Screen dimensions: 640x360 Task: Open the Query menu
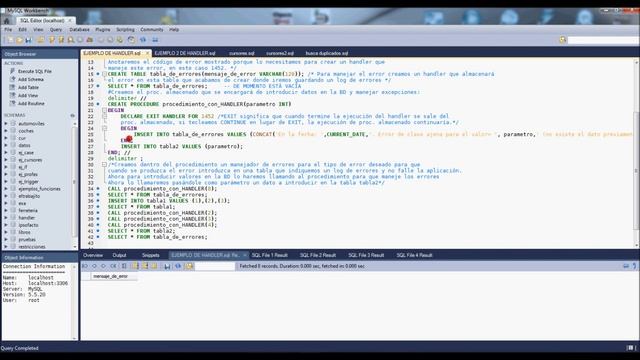tap(56, 30)
